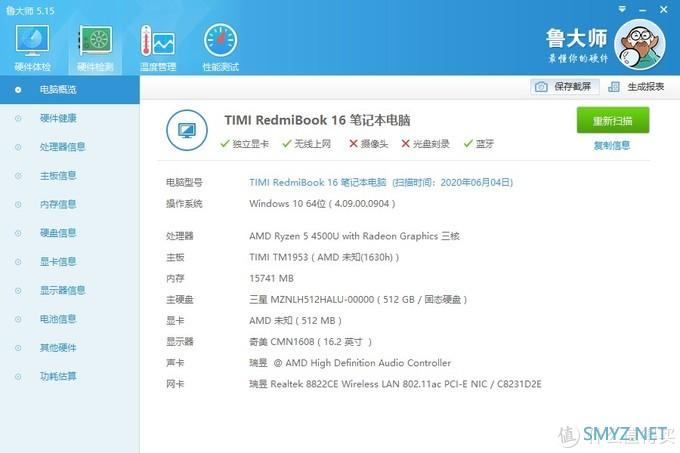The image size is (680, 453).
Task: Open 显卡信息 sidebar entry
Action: pyautogui.click(x=57, y=262)
